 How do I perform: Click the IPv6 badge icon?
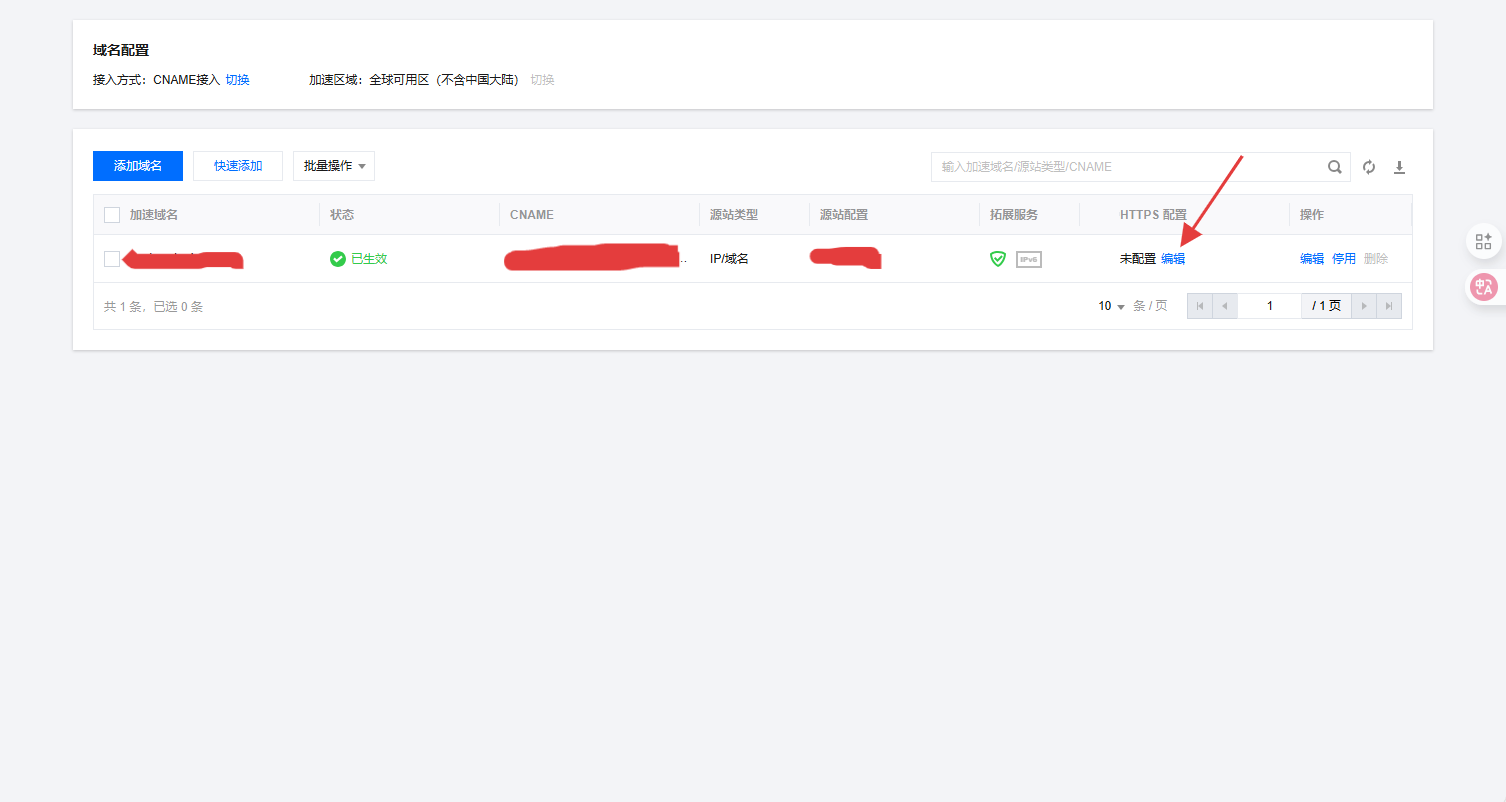(1029, 259)
